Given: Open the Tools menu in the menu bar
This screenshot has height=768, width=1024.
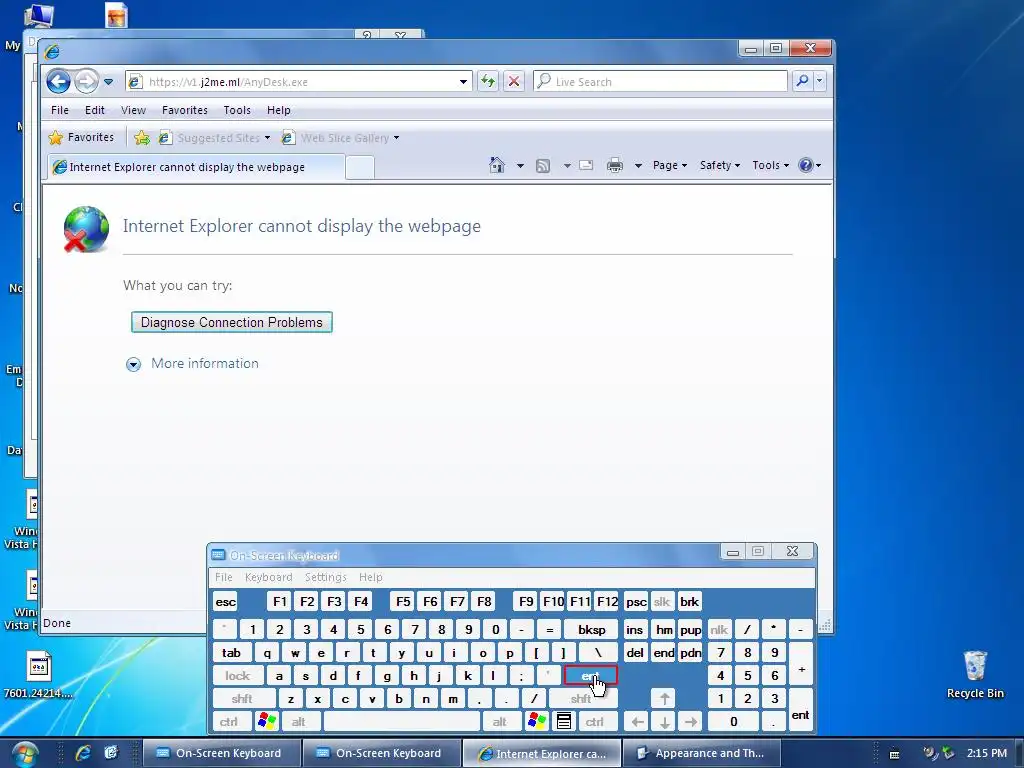Looking at the screenshot, I should coord(237,110).
